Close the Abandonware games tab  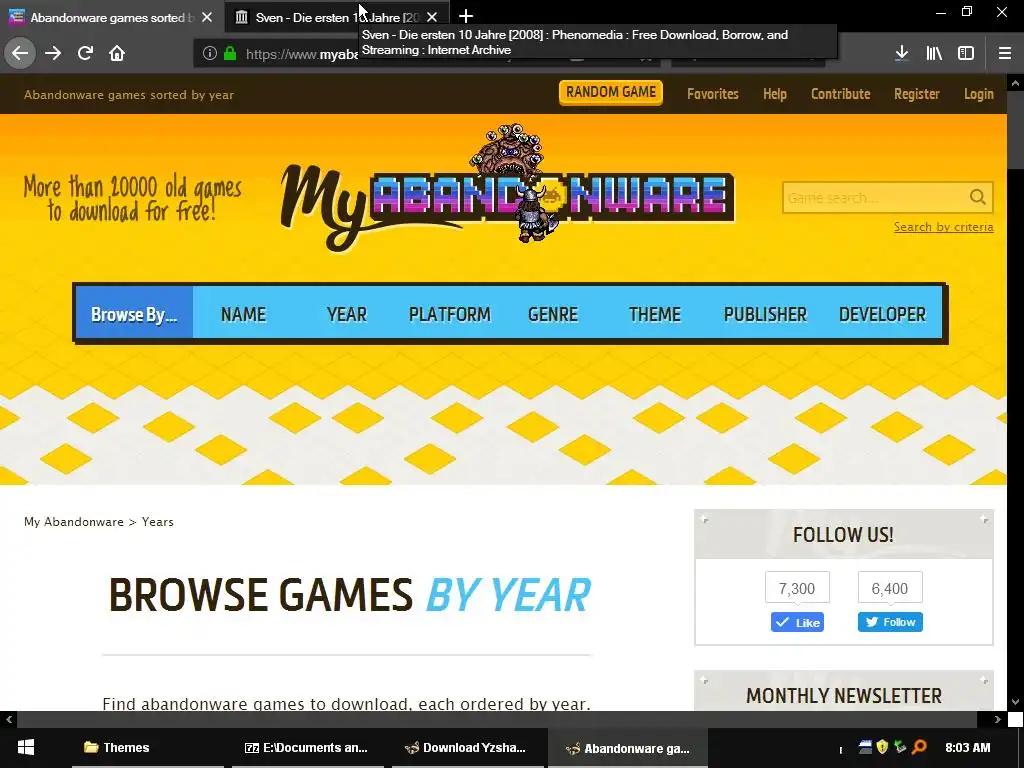(x=207, y=18)
